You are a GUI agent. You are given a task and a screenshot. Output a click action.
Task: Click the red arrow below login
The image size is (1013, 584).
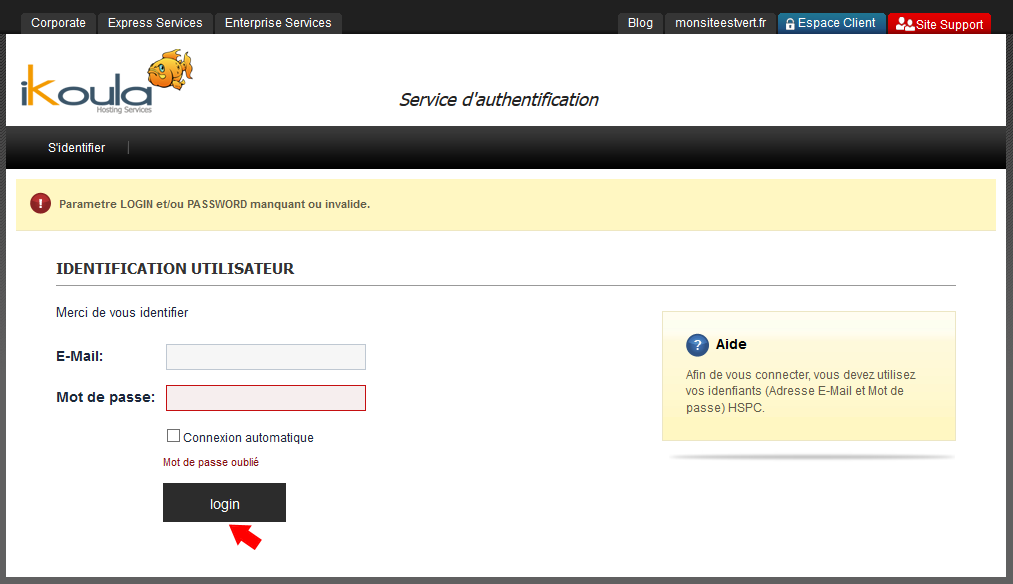coord(246,536)
